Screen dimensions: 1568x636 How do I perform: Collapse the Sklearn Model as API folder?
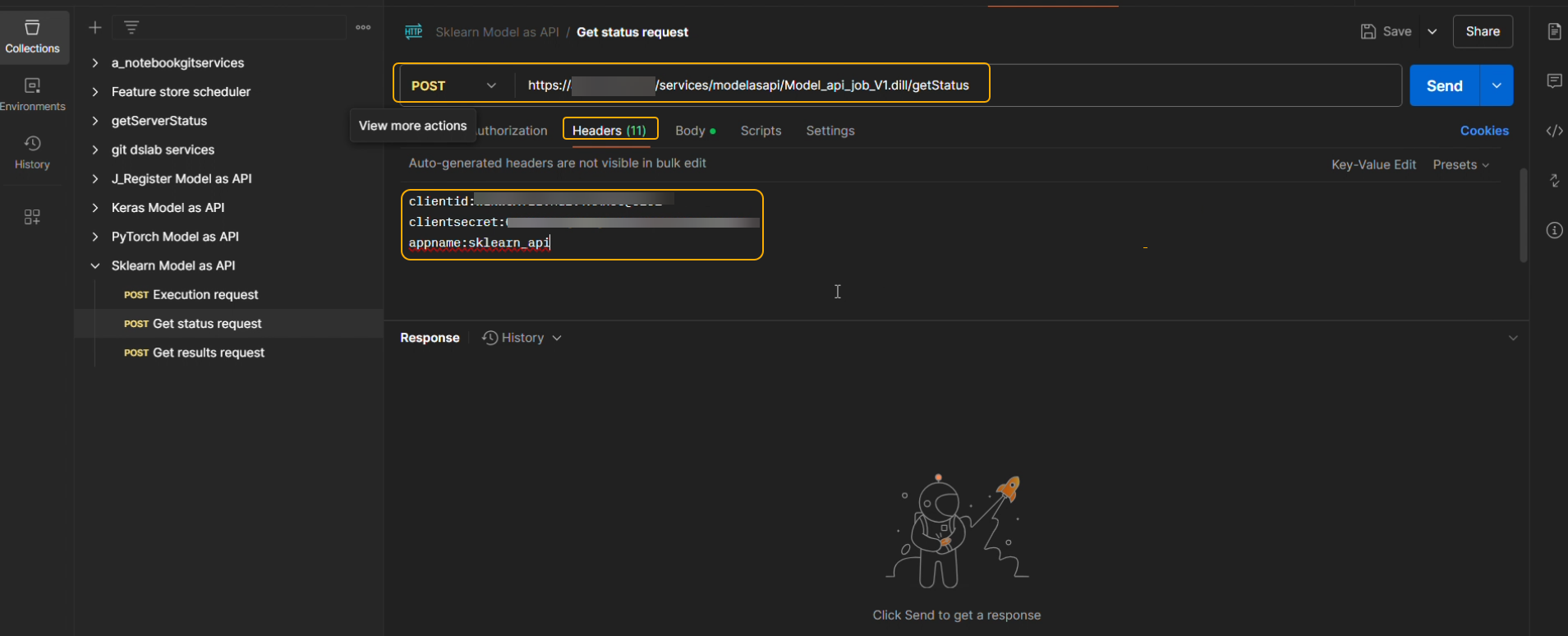95,265
